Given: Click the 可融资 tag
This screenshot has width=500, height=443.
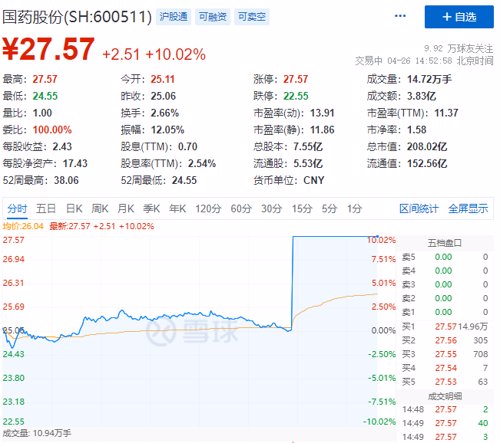Looking at the screenshot, I should (x=212, y=17).
